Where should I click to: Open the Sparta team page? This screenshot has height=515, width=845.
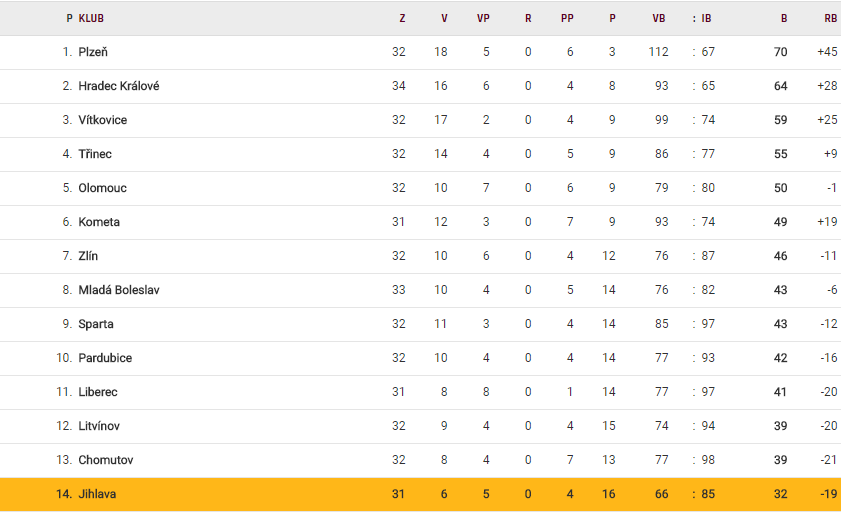[x=96, y=324]
